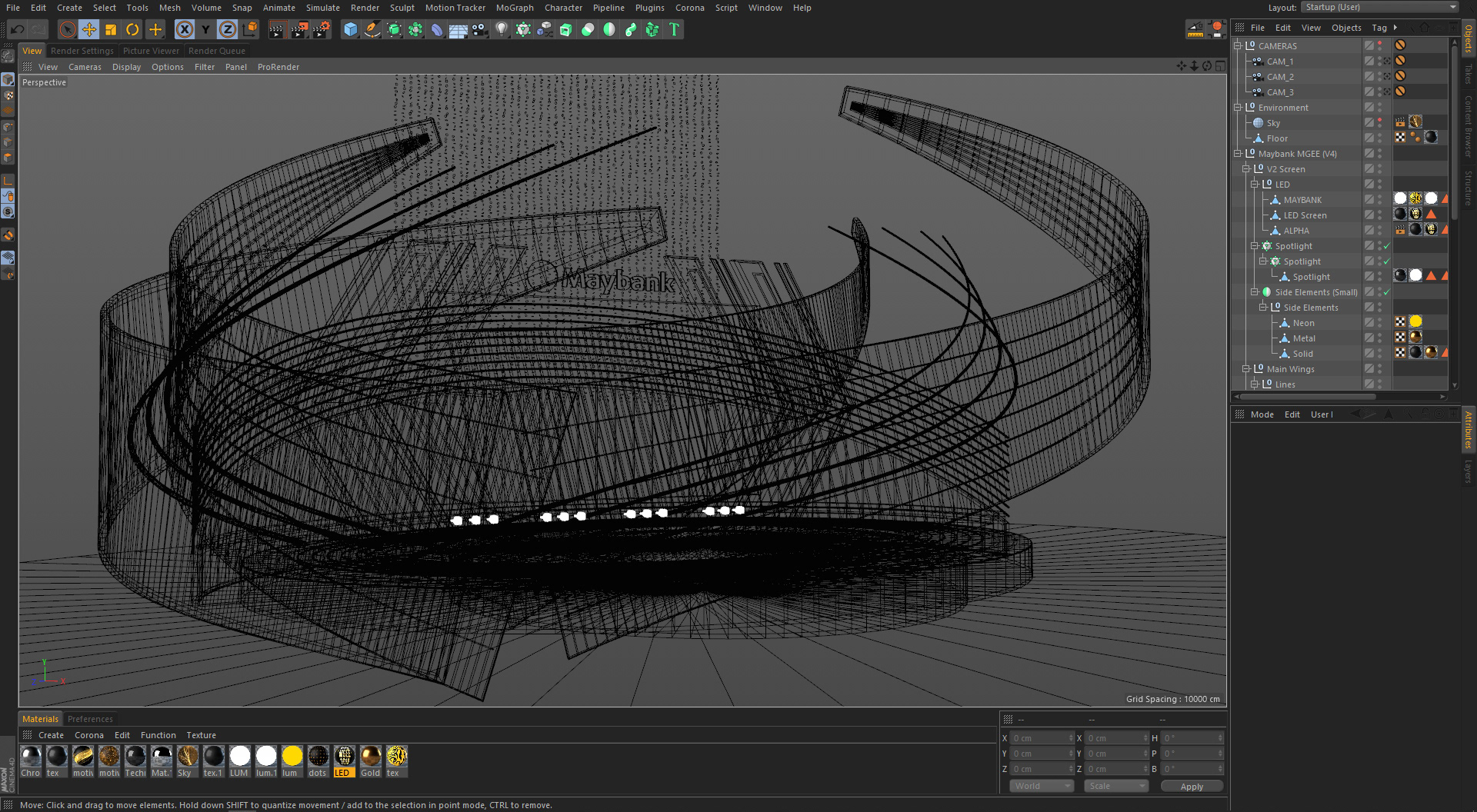
Task: Select the Scale tool
Action: tap(111, 29)
